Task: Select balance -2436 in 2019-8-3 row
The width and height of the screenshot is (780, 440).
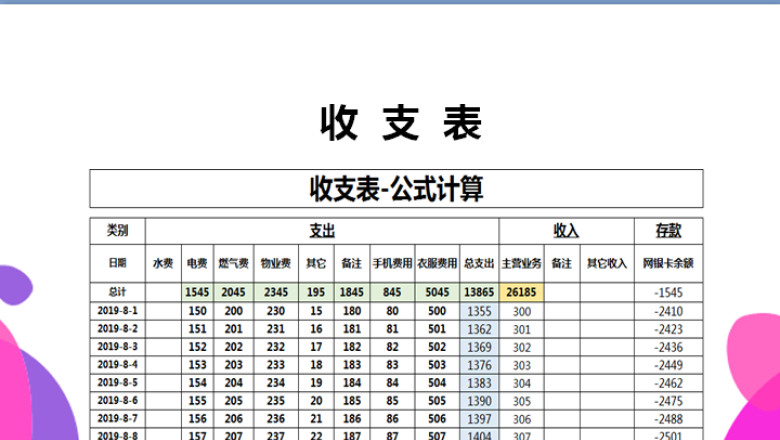Action: tap(668, 347)
